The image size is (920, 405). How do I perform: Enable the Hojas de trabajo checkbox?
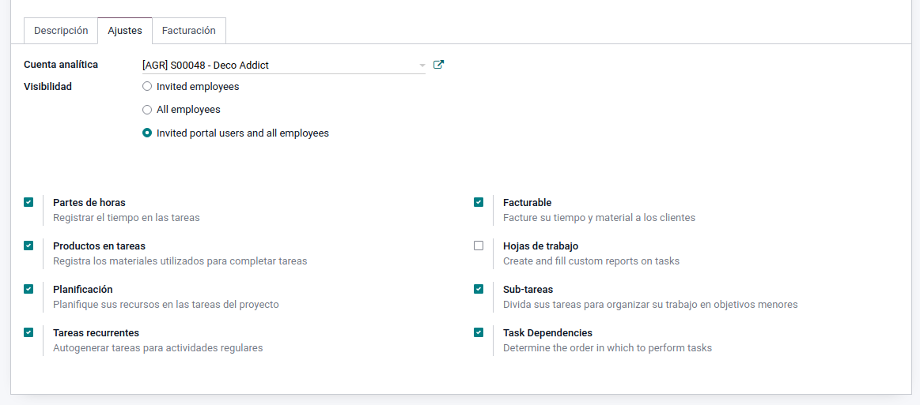tap(479, 246)
